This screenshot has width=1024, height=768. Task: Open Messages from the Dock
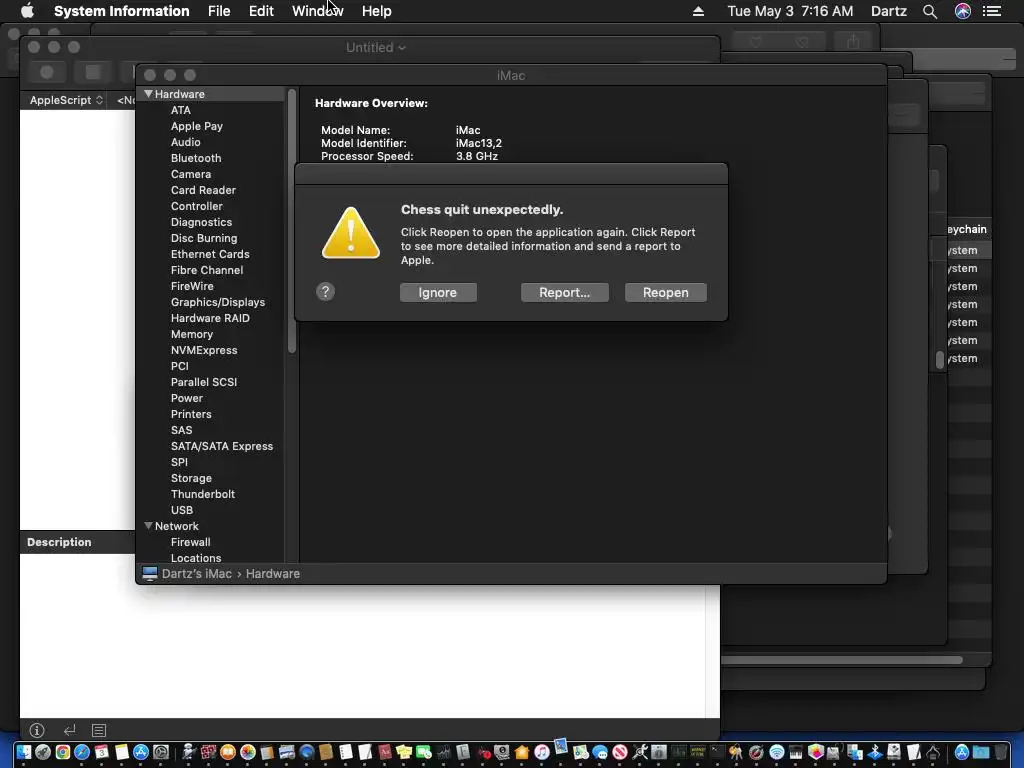point(600,752)
